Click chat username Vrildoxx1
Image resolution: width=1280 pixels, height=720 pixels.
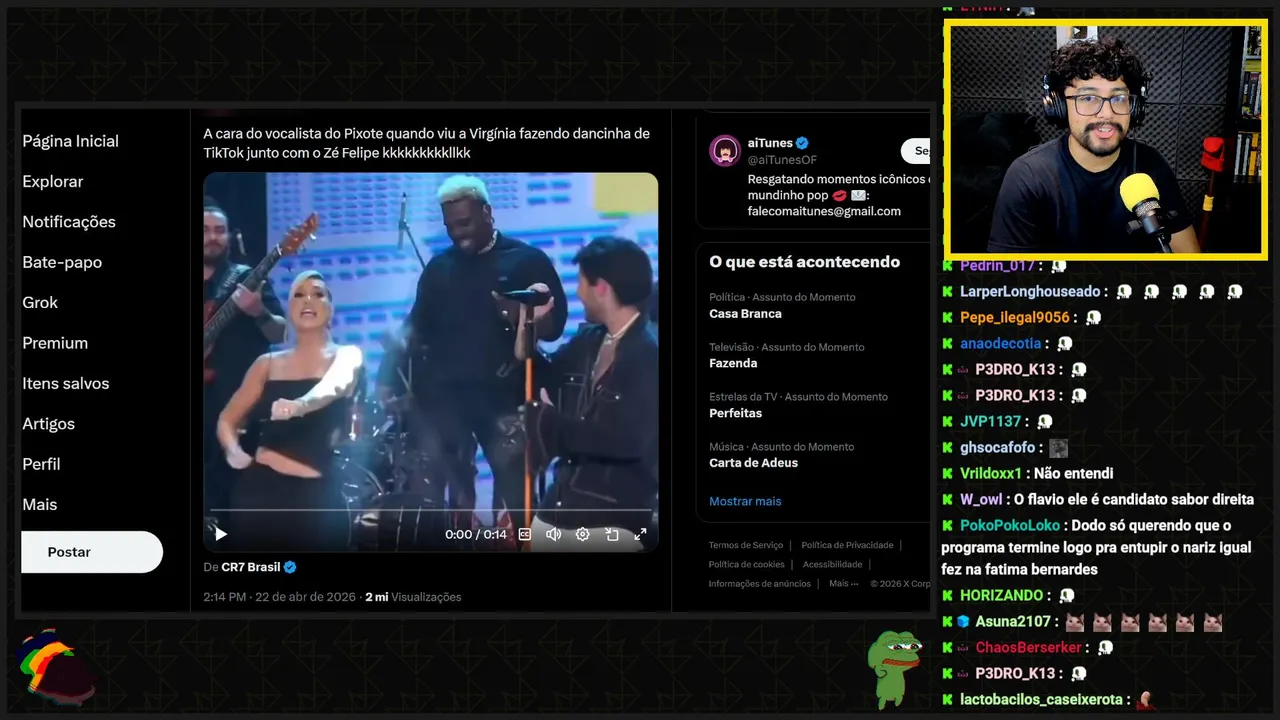(x=991, y=473)
